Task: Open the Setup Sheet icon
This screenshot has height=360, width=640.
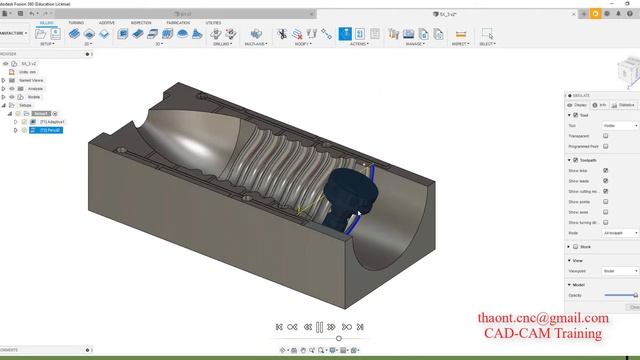Action: pos(375,34)
